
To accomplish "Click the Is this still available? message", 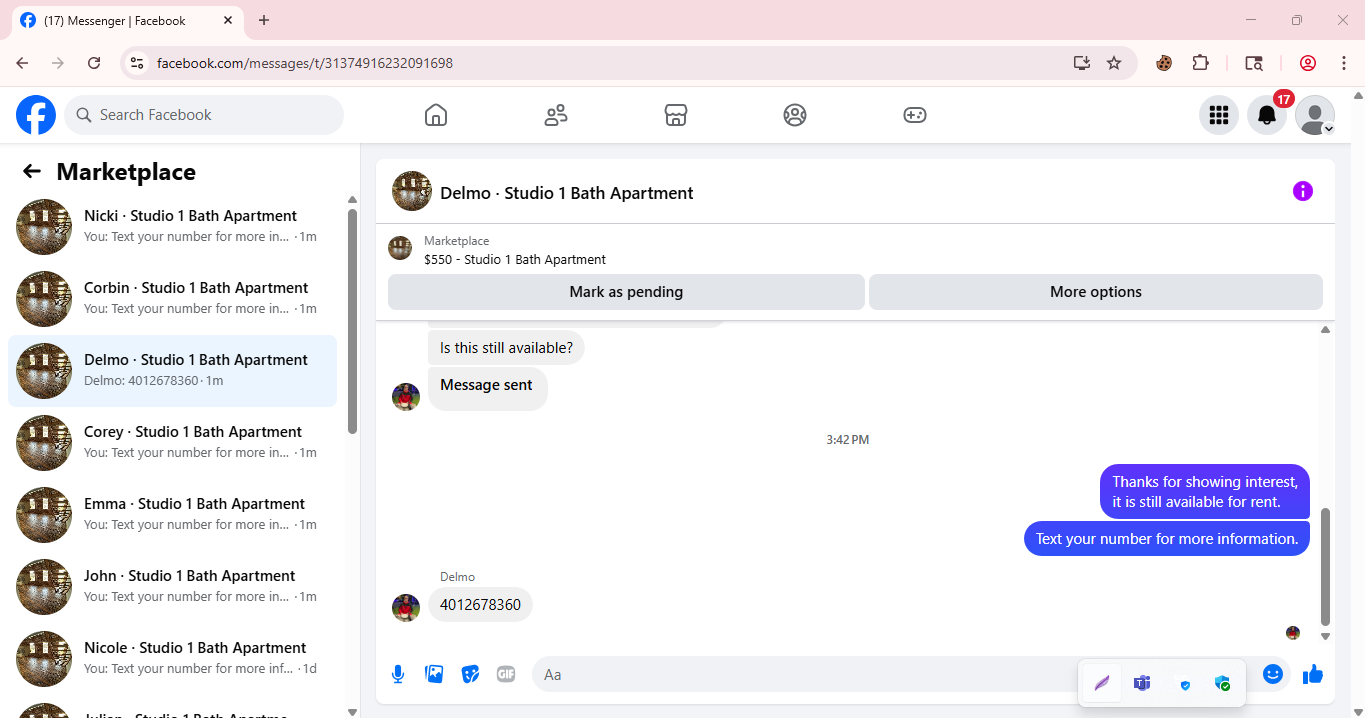I will (x=506, y=348).
